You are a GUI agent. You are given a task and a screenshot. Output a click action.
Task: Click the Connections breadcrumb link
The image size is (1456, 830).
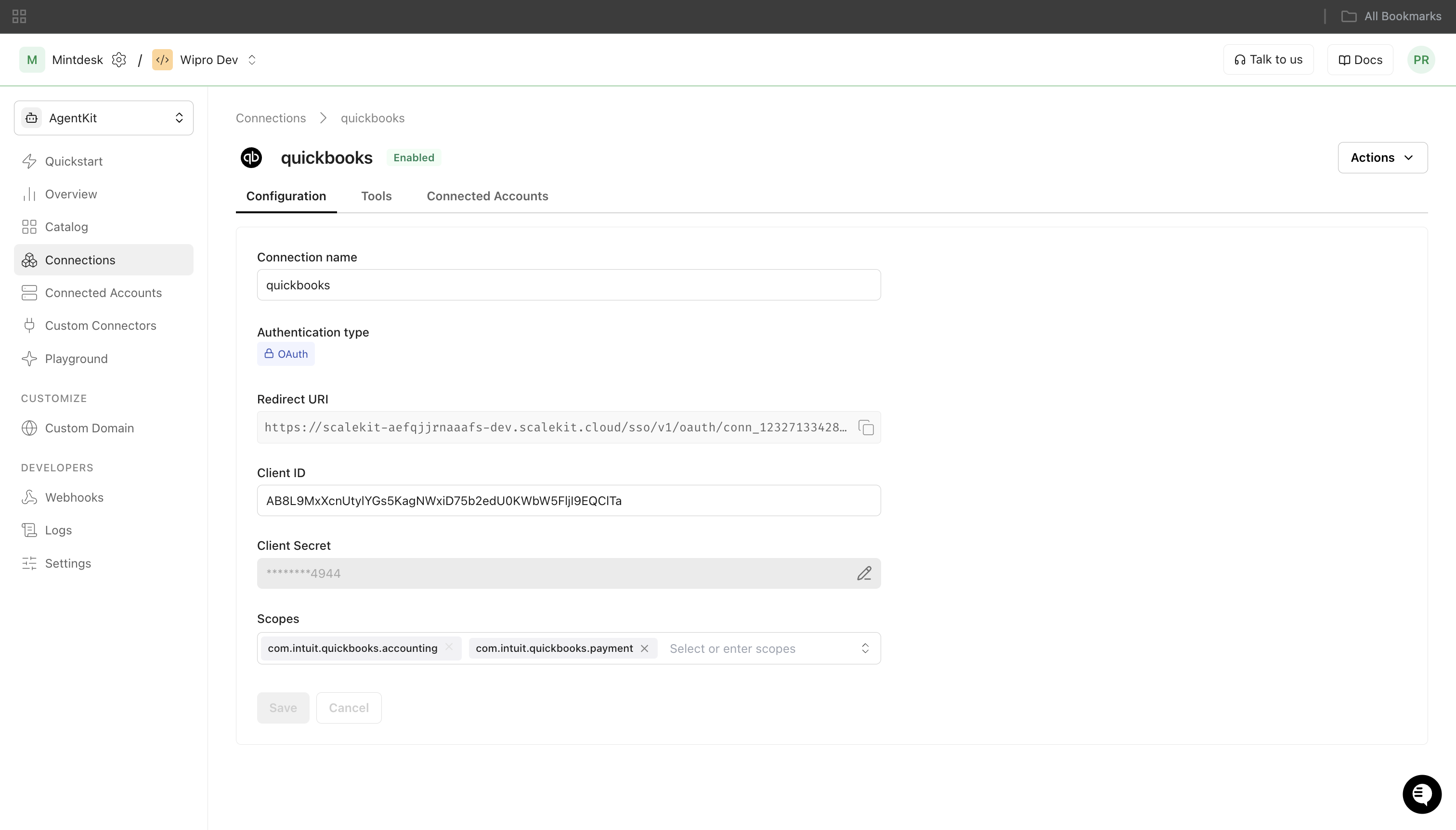pyautogui.click(x=271, y=118)
